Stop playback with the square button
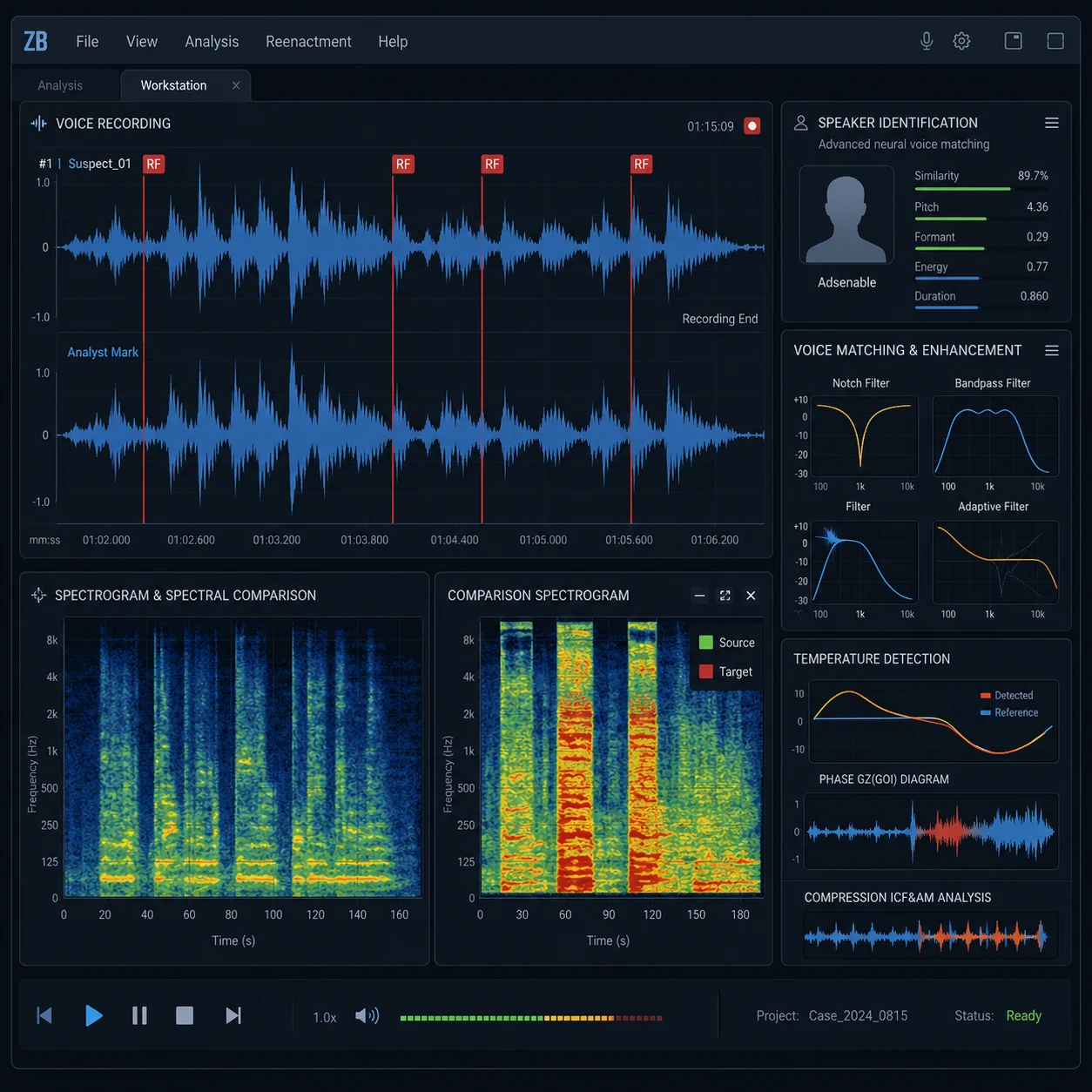 point(185,1015)
